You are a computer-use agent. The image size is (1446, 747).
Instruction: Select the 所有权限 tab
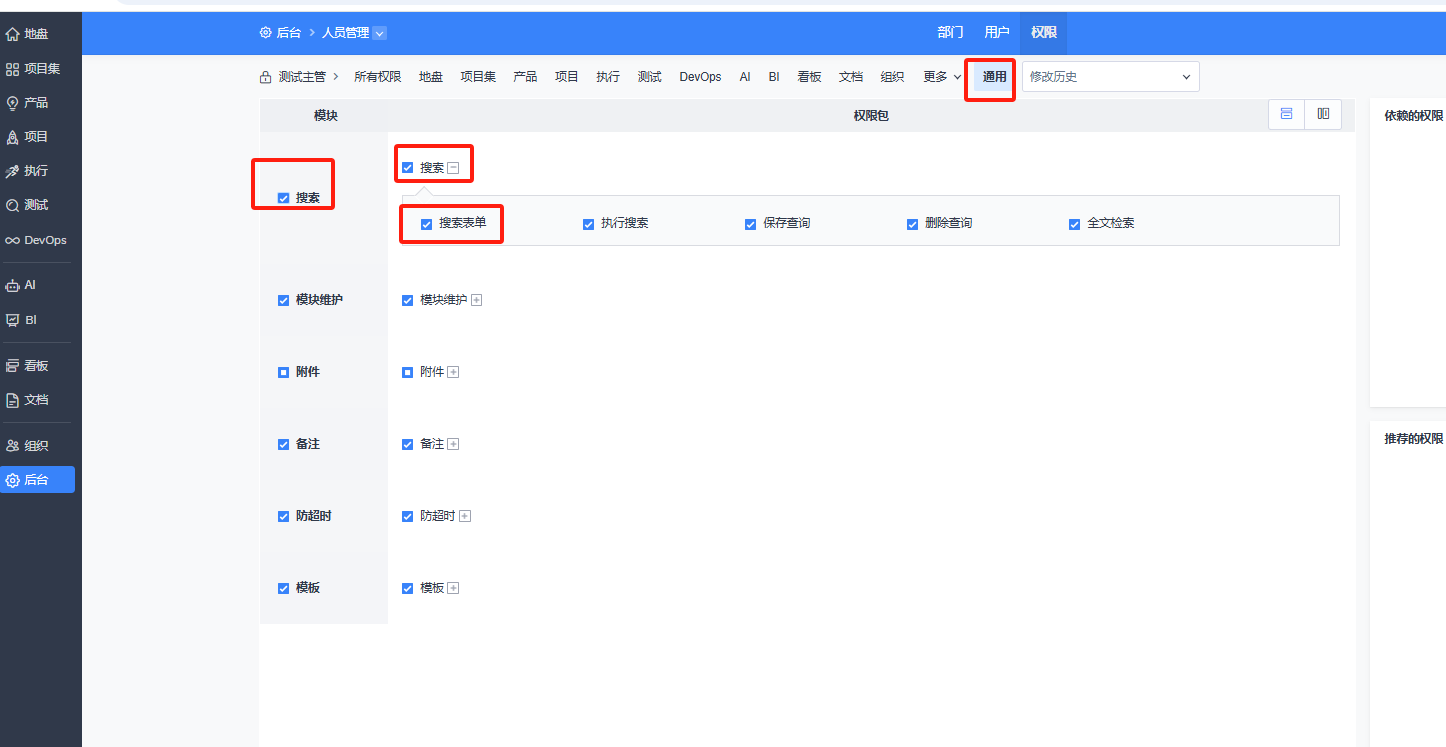pyautogui.click(x=378, y=77)
